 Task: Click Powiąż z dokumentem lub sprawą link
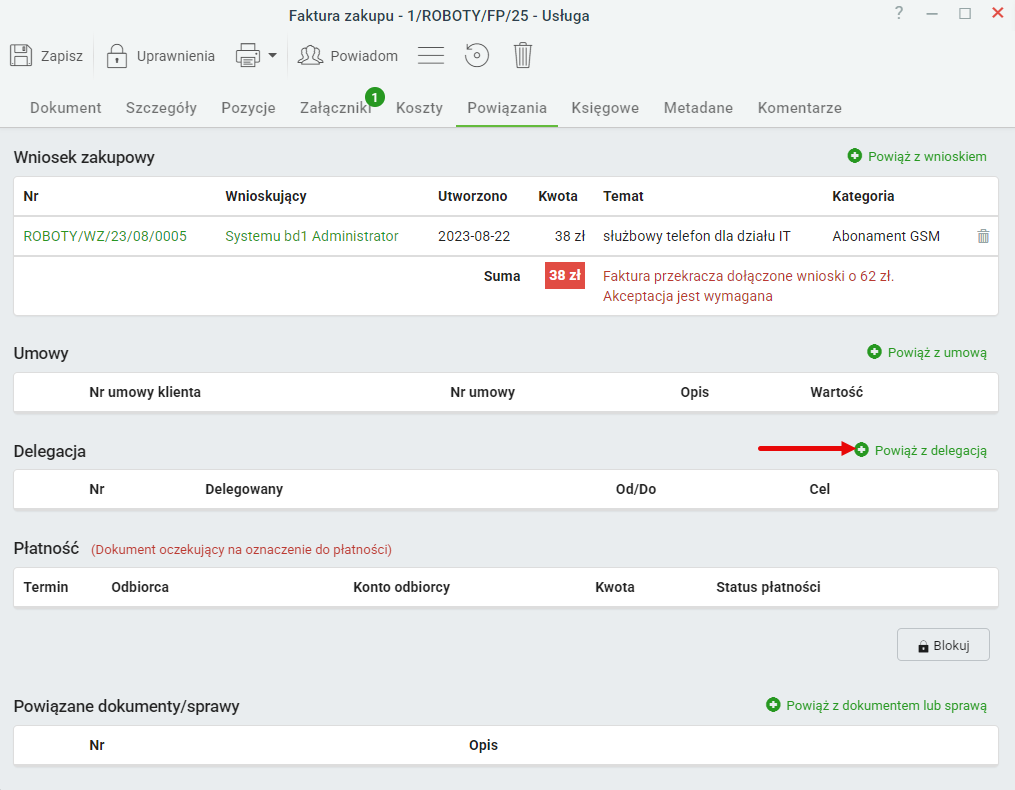[886, 706]
